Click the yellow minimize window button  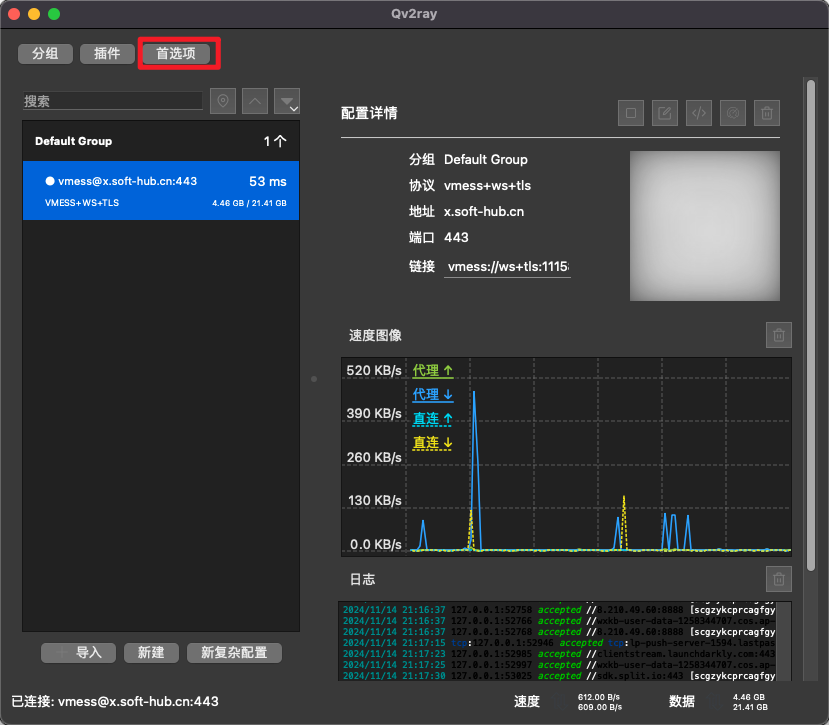[34, 14]
